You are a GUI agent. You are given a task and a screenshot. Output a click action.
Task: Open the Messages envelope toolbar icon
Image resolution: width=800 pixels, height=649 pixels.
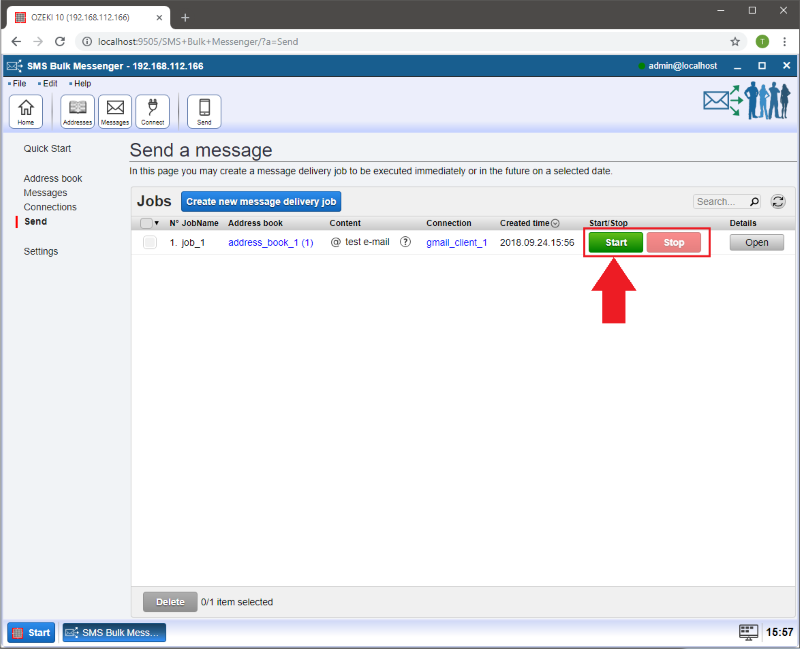[115, 111]
